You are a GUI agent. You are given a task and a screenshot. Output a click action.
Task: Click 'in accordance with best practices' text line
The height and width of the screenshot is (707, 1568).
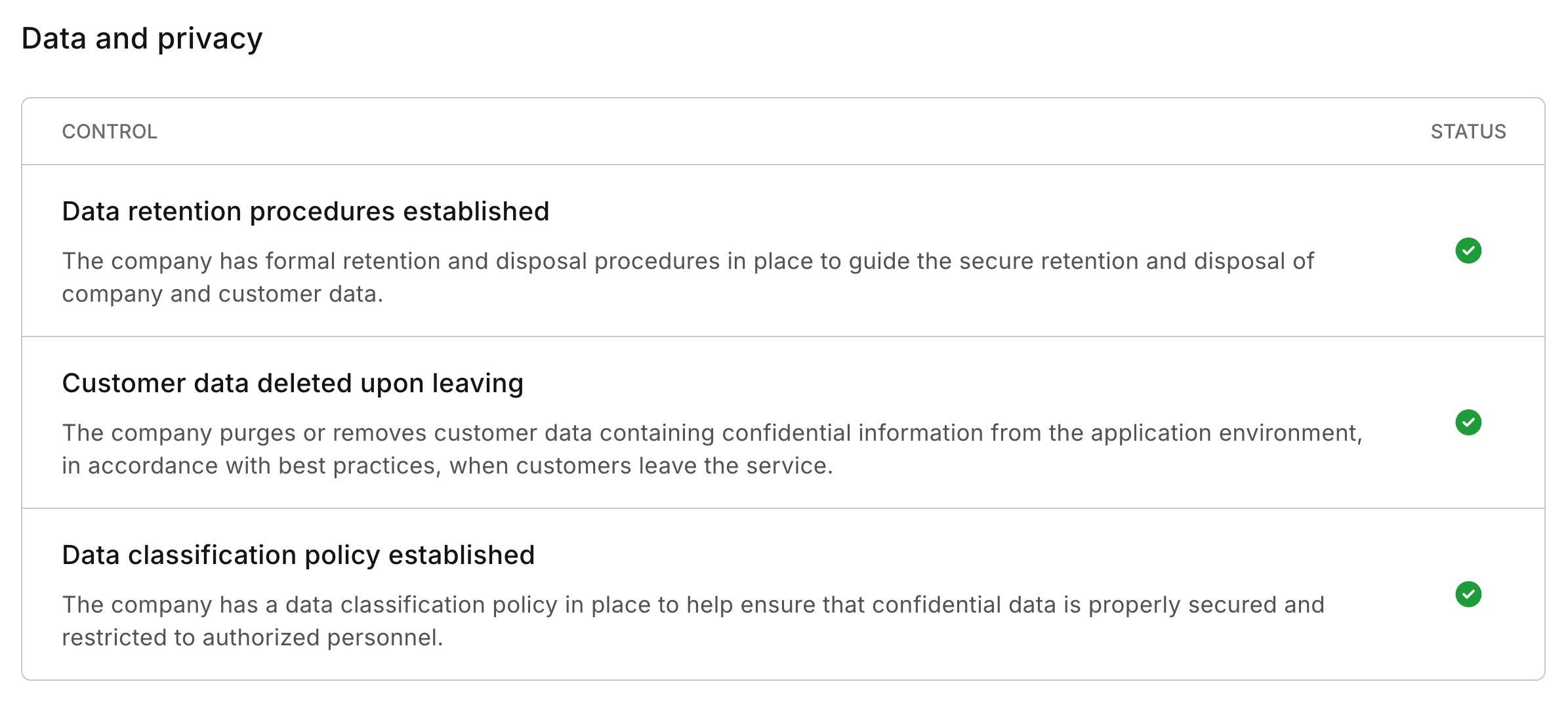click(x=447, y=466)
